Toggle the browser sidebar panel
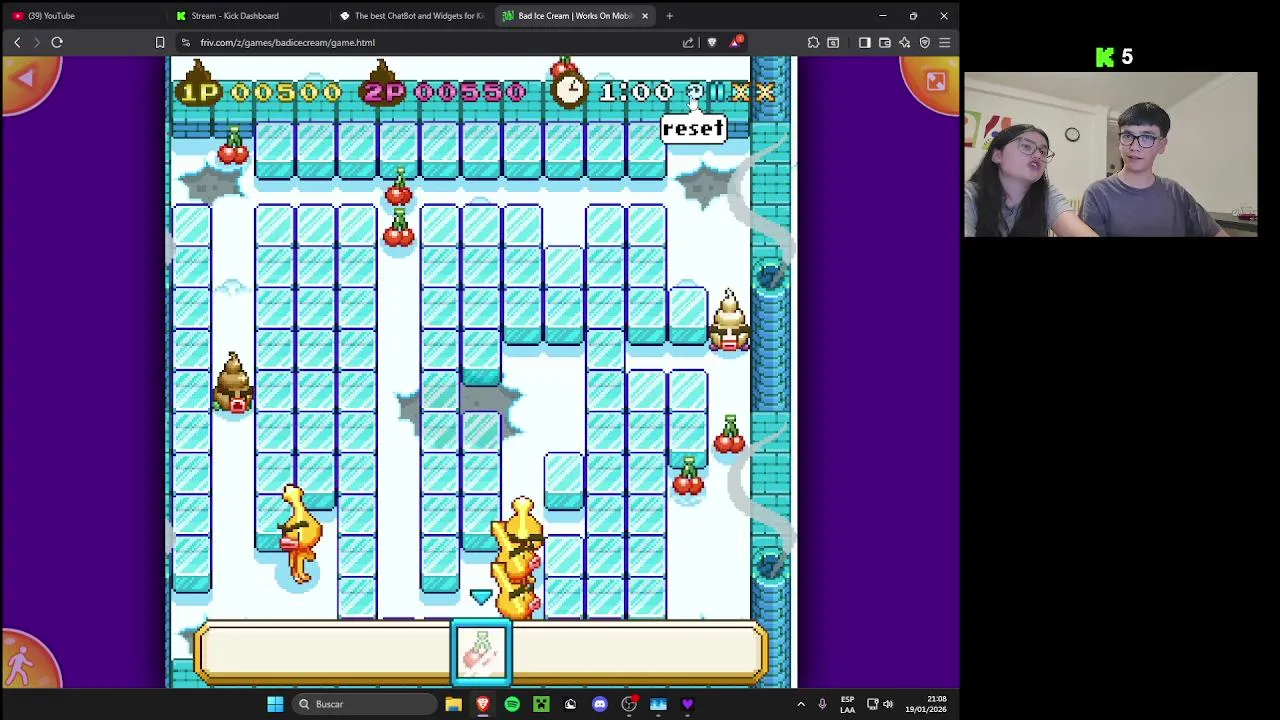Screen dimensions: 1280x720 (865, 42)
